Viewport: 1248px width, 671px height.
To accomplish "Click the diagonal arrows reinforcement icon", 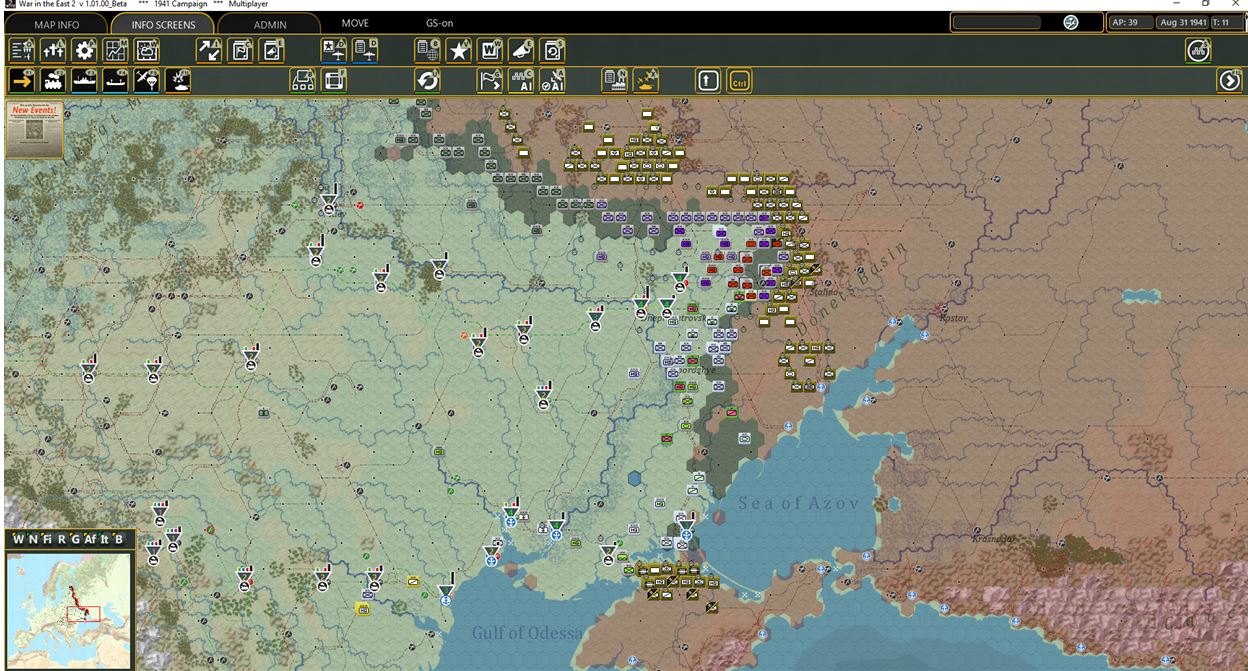I will pos(208,50).
